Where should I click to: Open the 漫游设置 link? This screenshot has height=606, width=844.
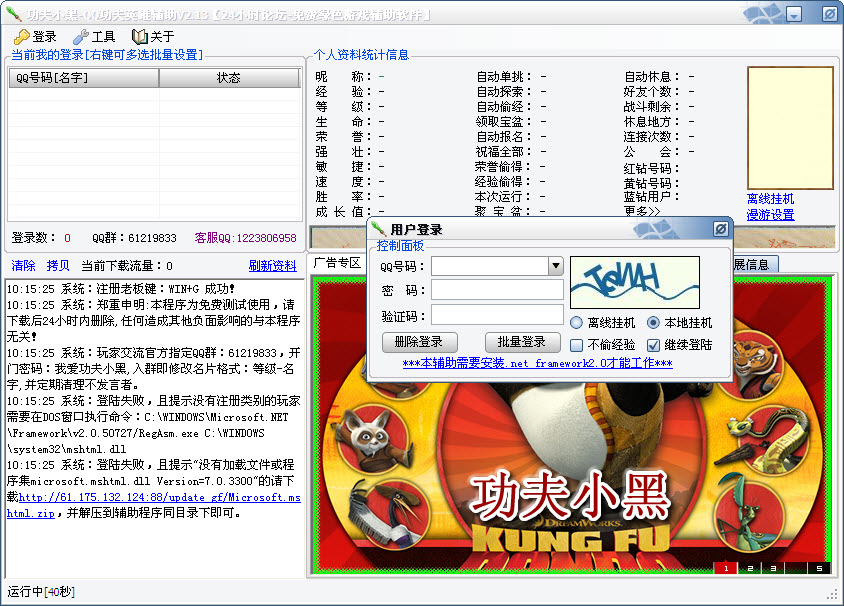[770, 215]
